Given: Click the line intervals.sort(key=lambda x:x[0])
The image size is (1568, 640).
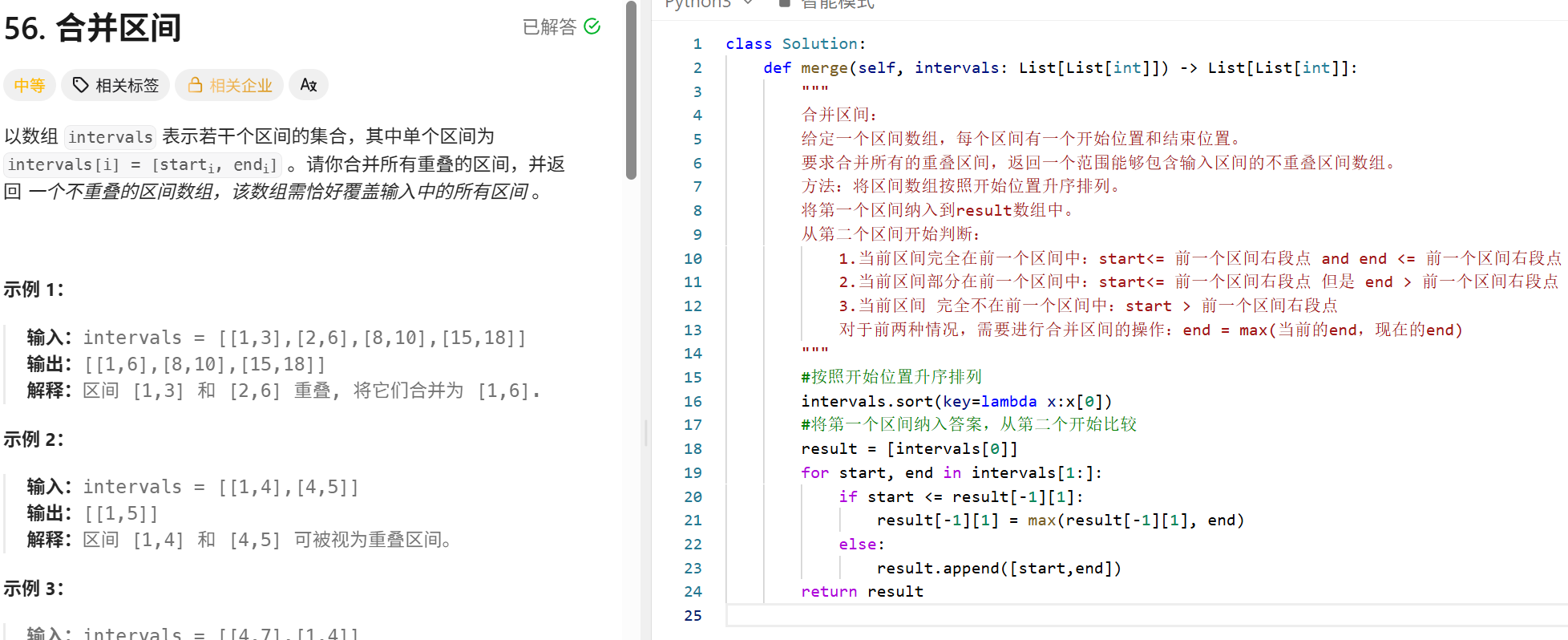Looking at the screenshot, I should point(956,401).
